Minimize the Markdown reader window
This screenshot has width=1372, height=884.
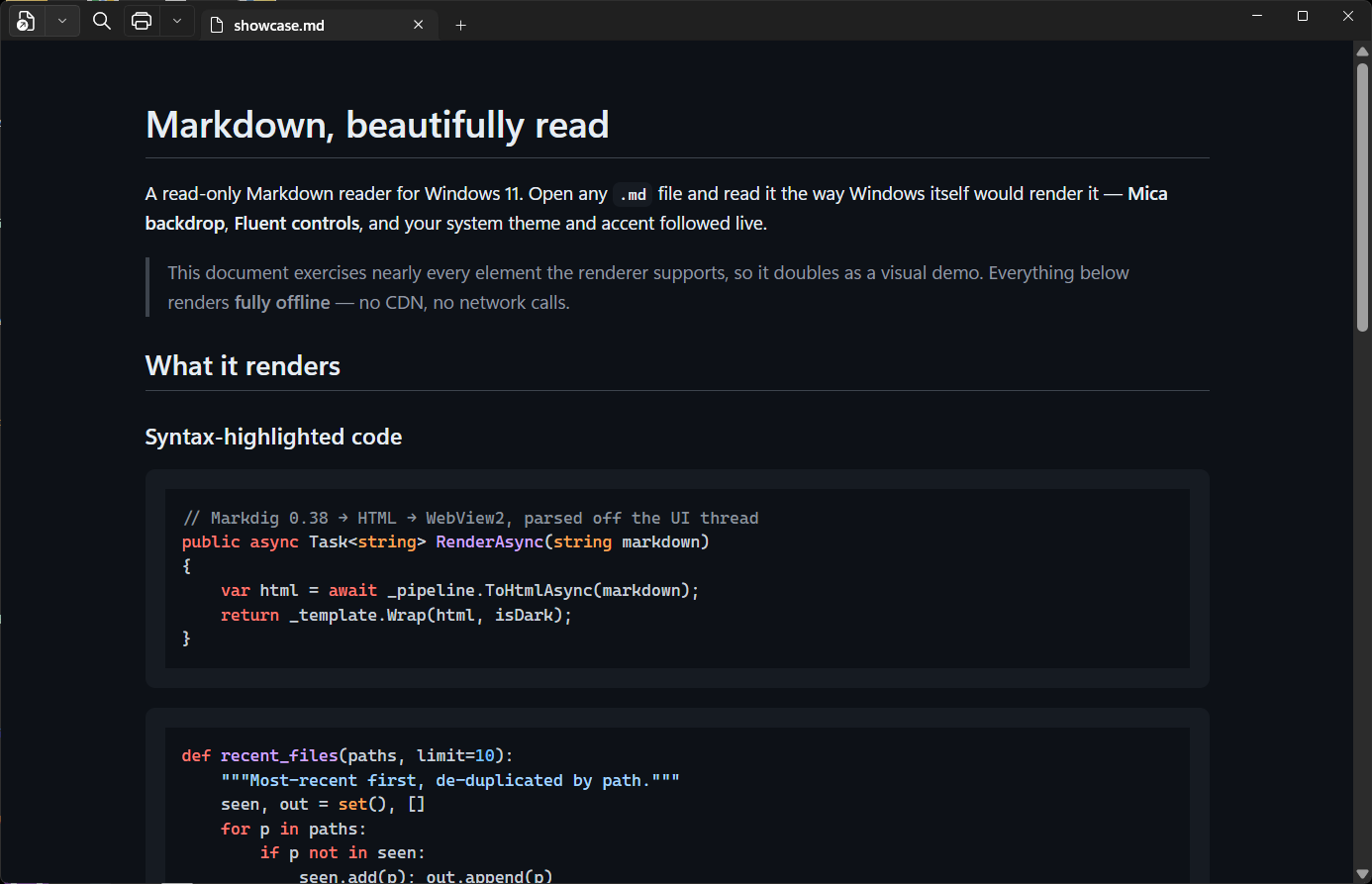click(x=1257, y=16)
